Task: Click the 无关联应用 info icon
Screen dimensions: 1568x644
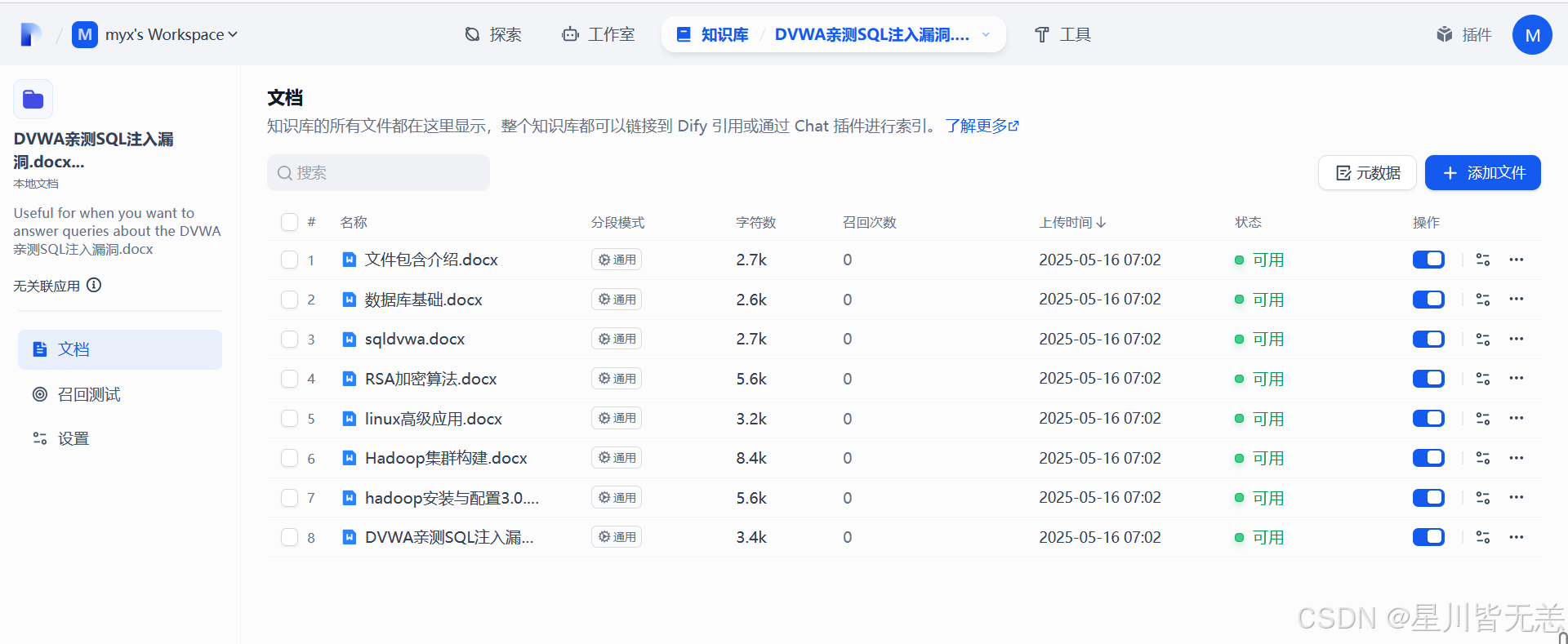Action: pyautogui.click(x=94, y=285)
